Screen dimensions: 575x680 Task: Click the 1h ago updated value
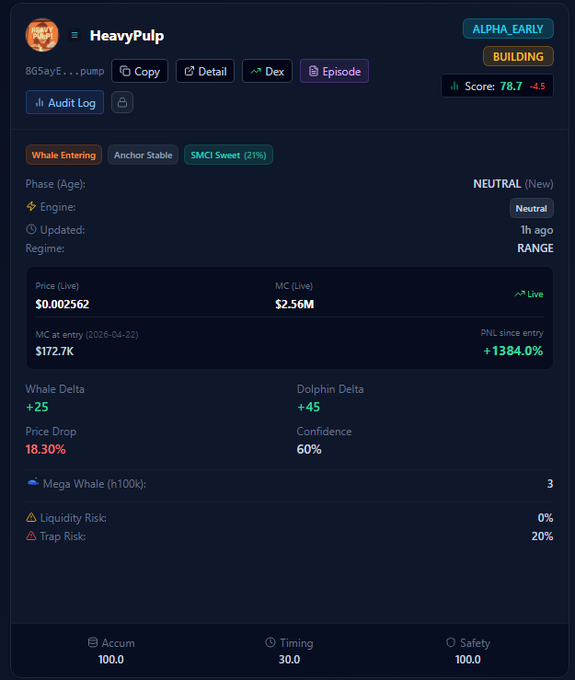coord(537,230)
